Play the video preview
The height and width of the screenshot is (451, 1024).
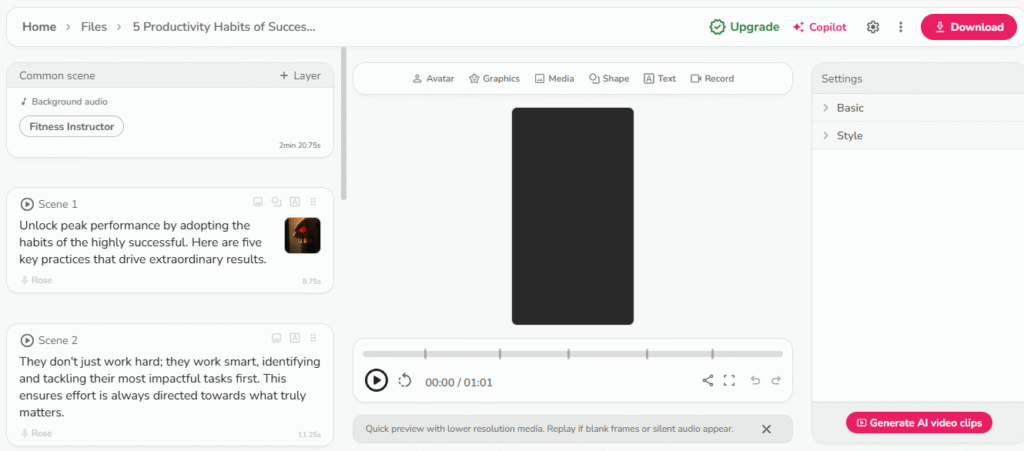pyautogui.click(x=376, y=380)
